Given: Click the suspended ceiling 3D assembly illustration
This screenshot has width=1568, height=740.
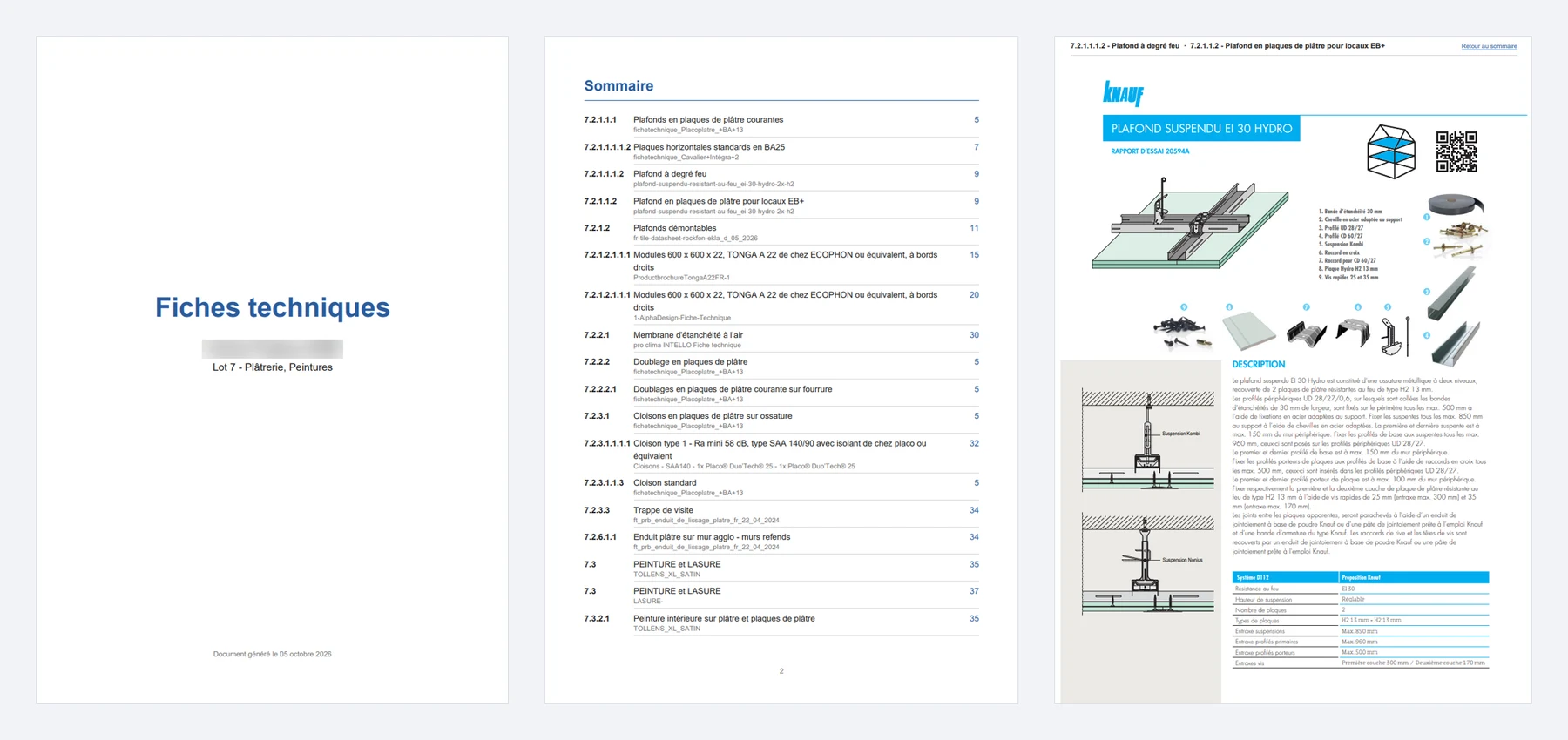Looking at the screenshot, I should click(x=1190, y=224).
